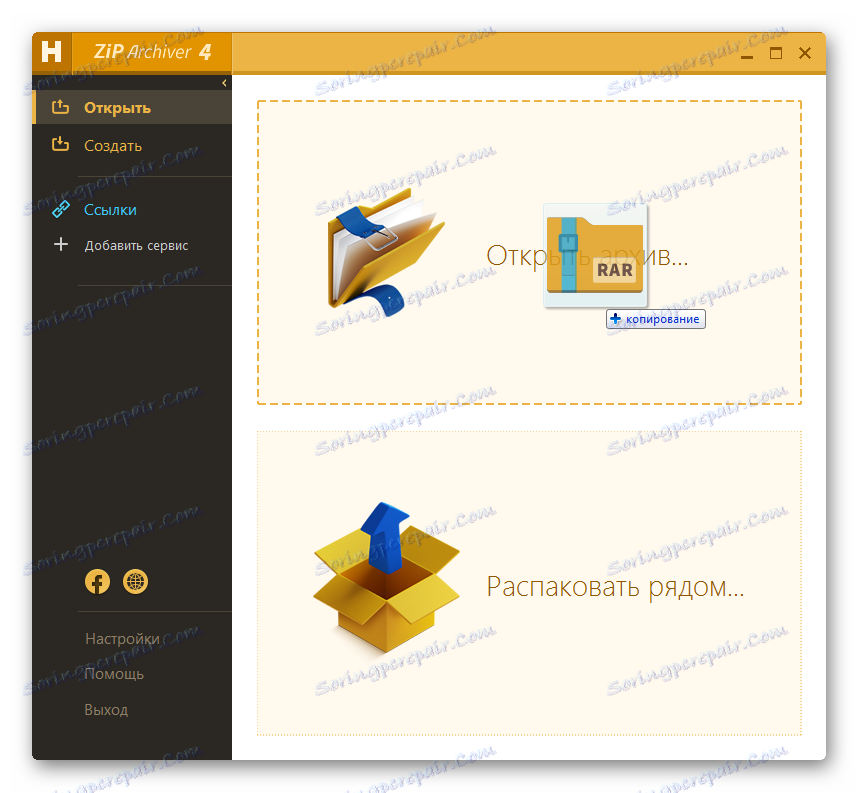Collapse the sidebar with the chevron arrow
The height and width of the screenshot is (793, 859).
pos(224,83)
